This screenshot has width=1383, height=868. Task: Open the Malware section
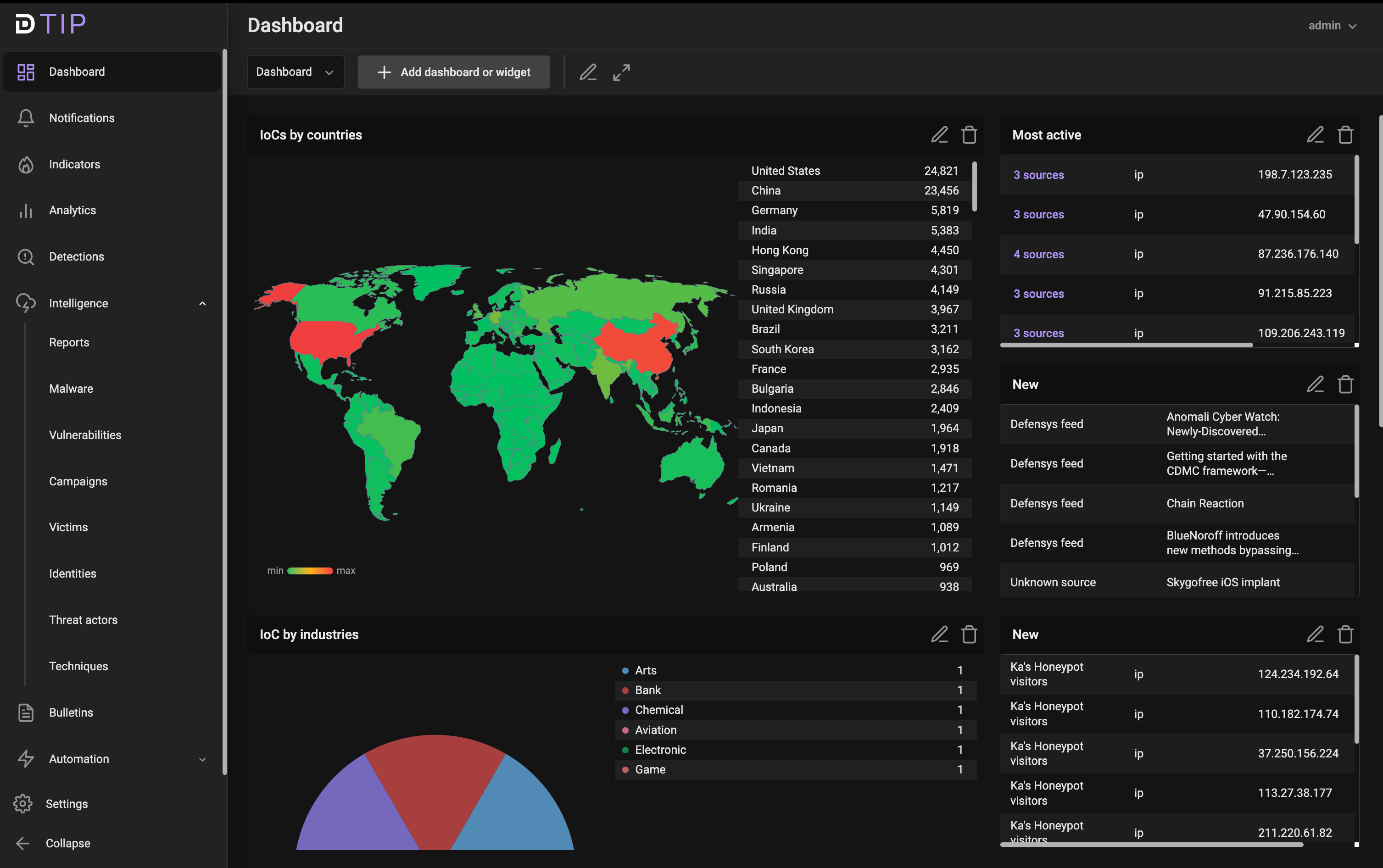coord(71,389)
